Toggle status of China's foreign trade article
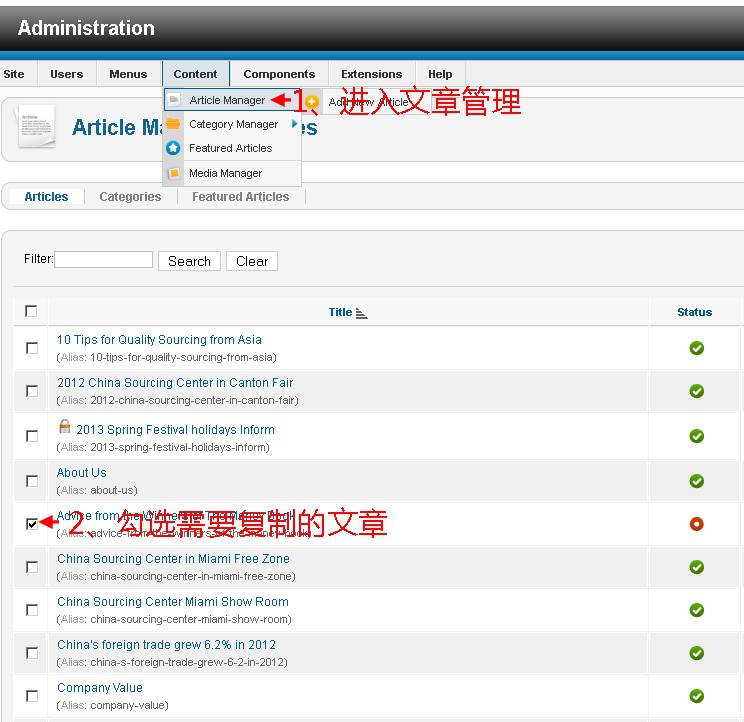 coord(696,653)
